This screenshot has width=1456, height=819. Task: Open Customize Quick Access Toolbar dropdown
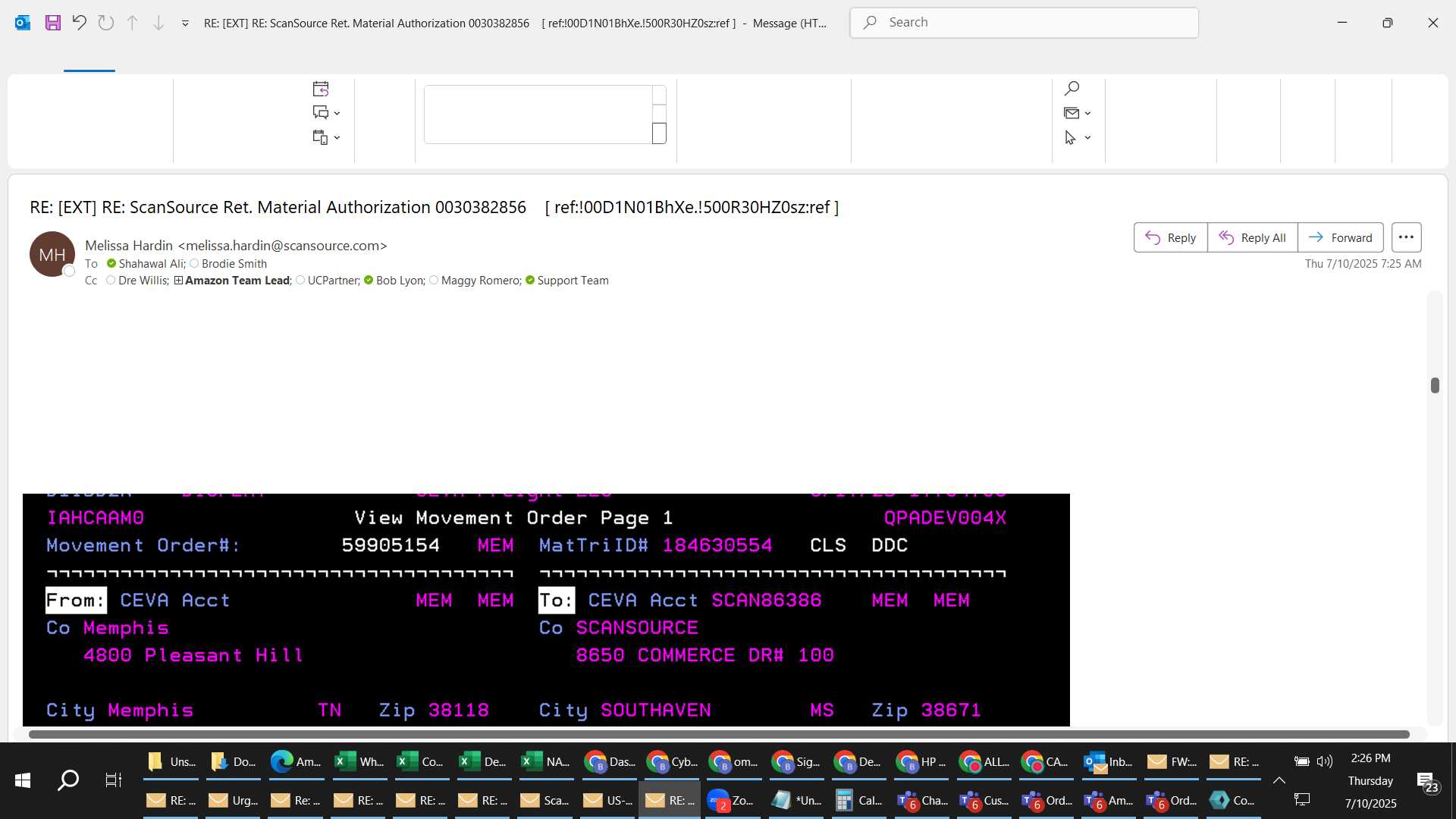(x=185, y=24)
